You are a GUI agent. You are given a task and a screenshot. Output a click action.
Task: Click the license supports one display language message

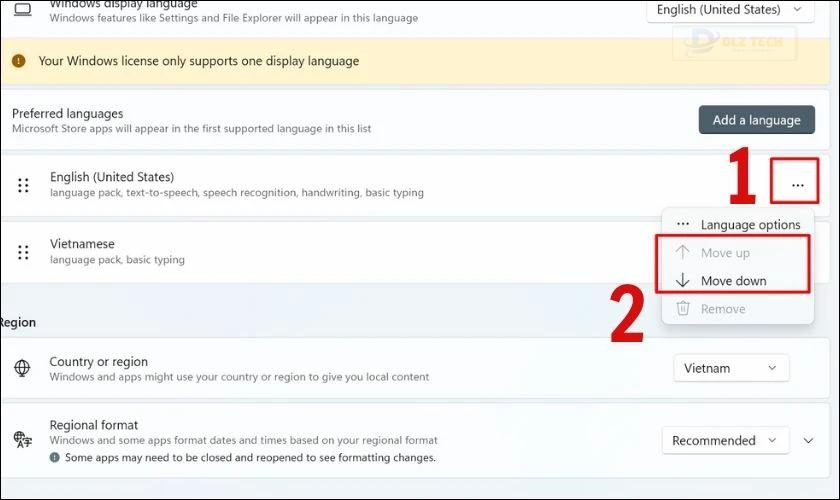[x=199, y=61]
